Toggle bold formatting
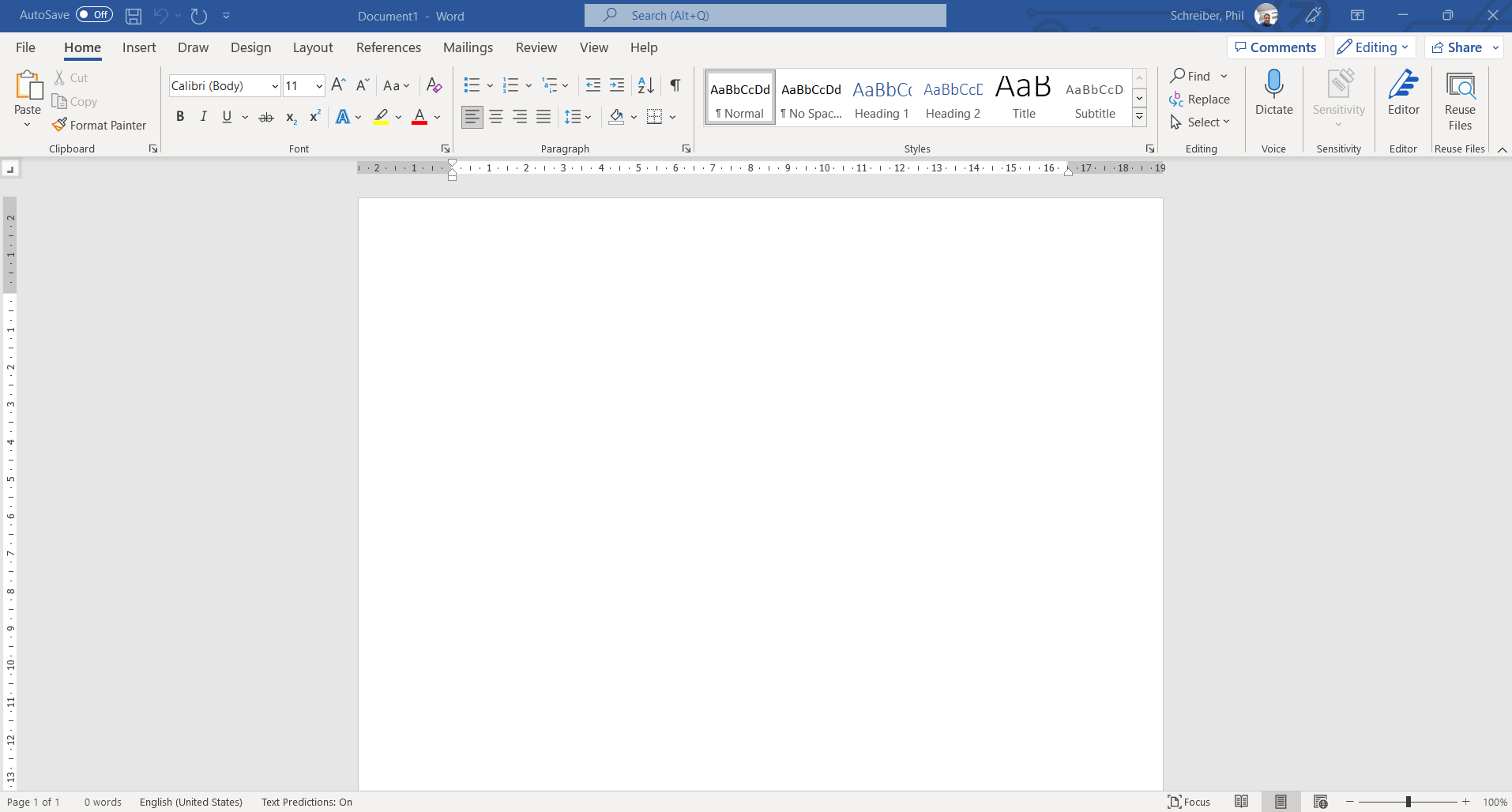Screen dimensions: 1512x812 tap(180, 116)
